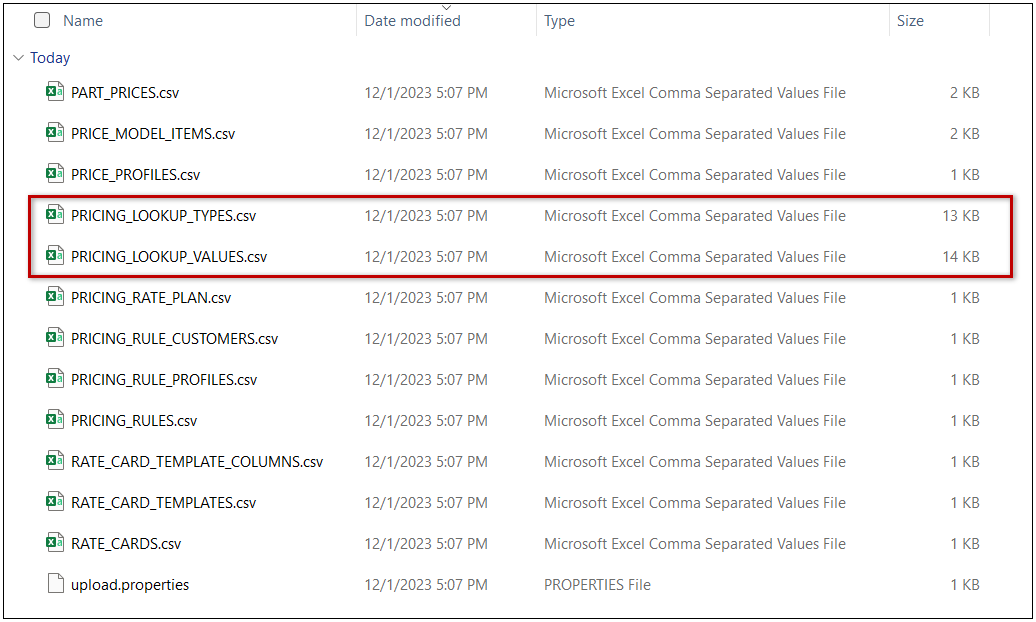Select the file RATE_CARD_TEMPLATES.csv
Screen dimensions: 1036x622
[163, 503]
